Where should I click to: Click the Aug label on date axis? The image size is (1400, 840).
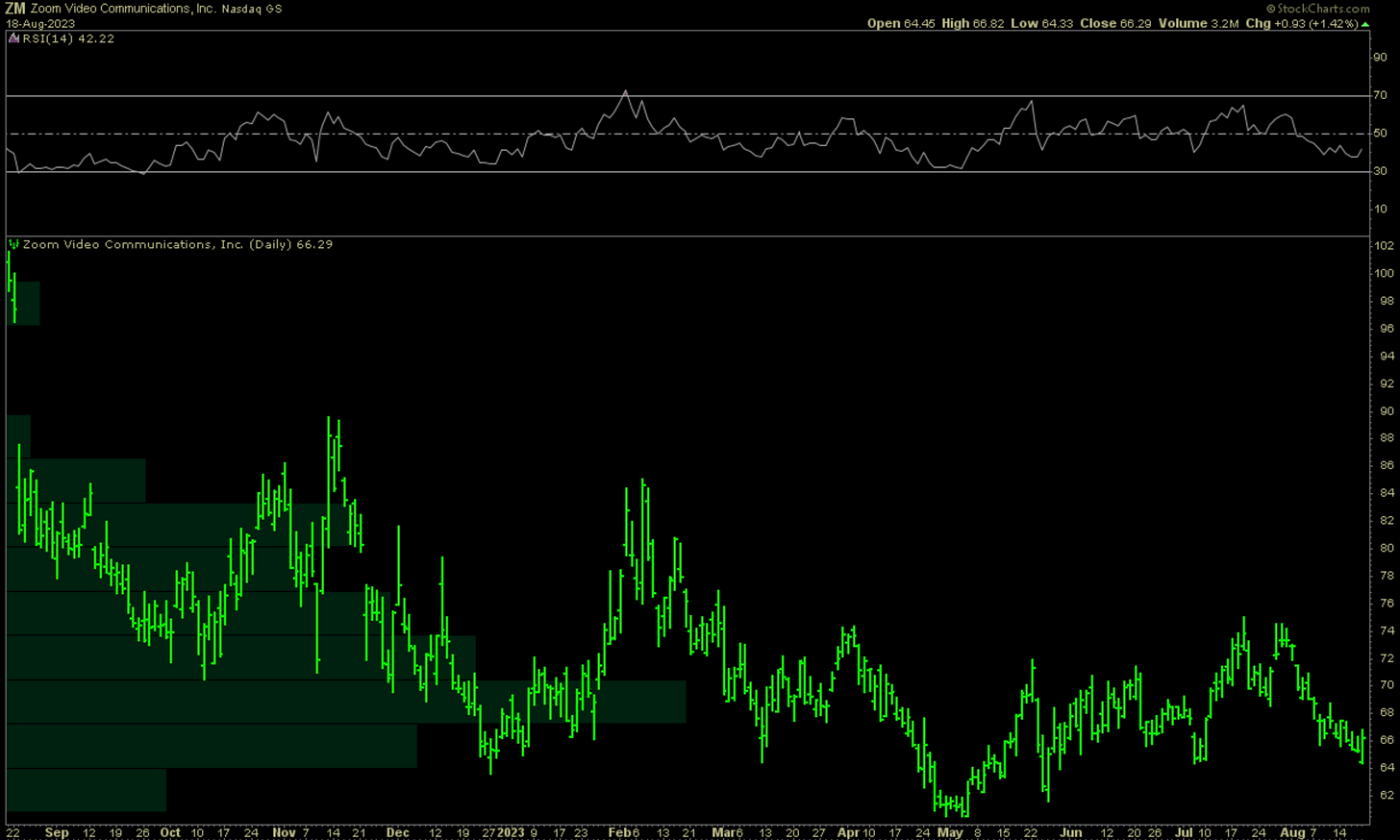pyautogui.click(x=1292, y=832)
